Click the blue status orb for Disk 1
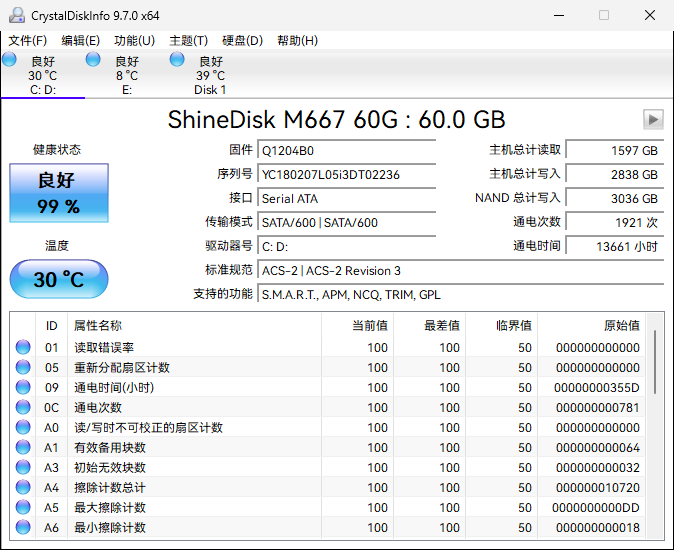The image size is (674, 550). tap(177, 59)
